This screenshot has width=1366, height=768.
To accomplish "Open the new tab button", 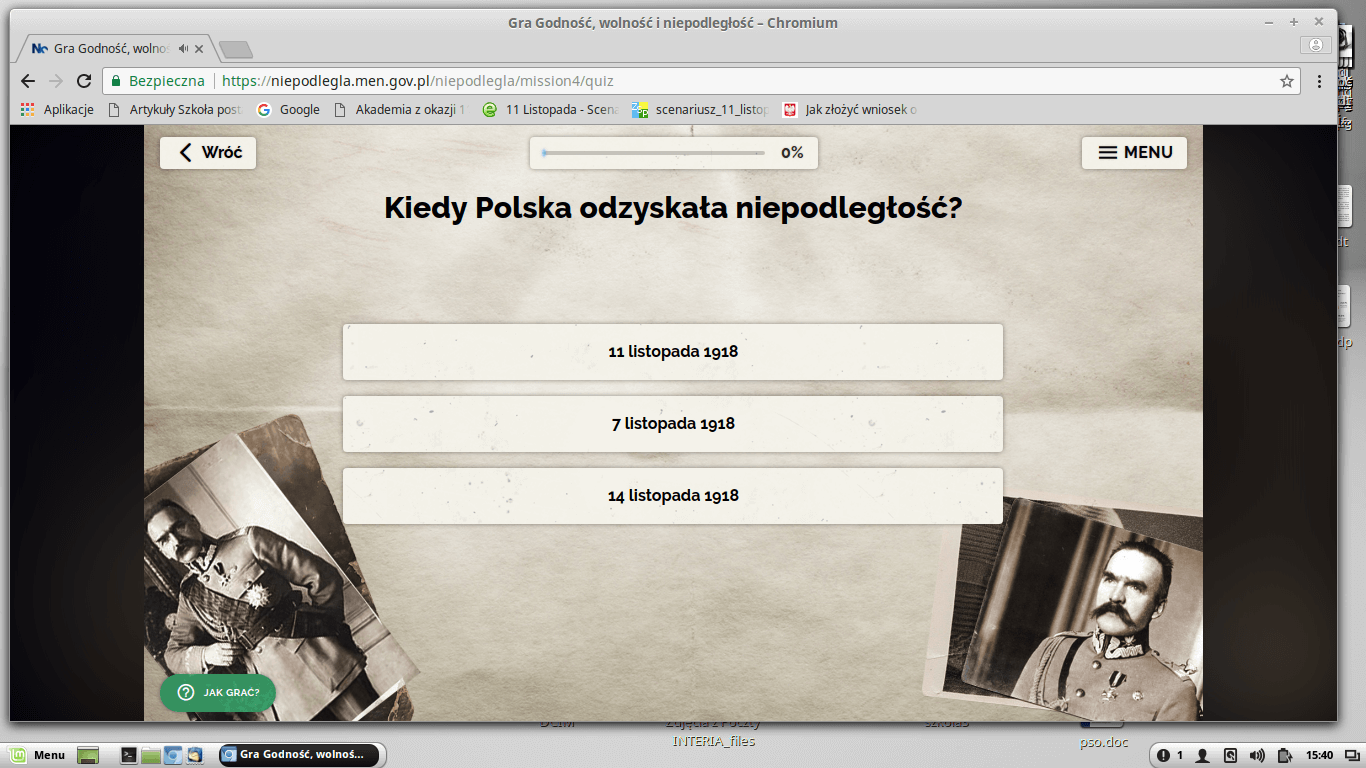I will click(x=236, y=49).
